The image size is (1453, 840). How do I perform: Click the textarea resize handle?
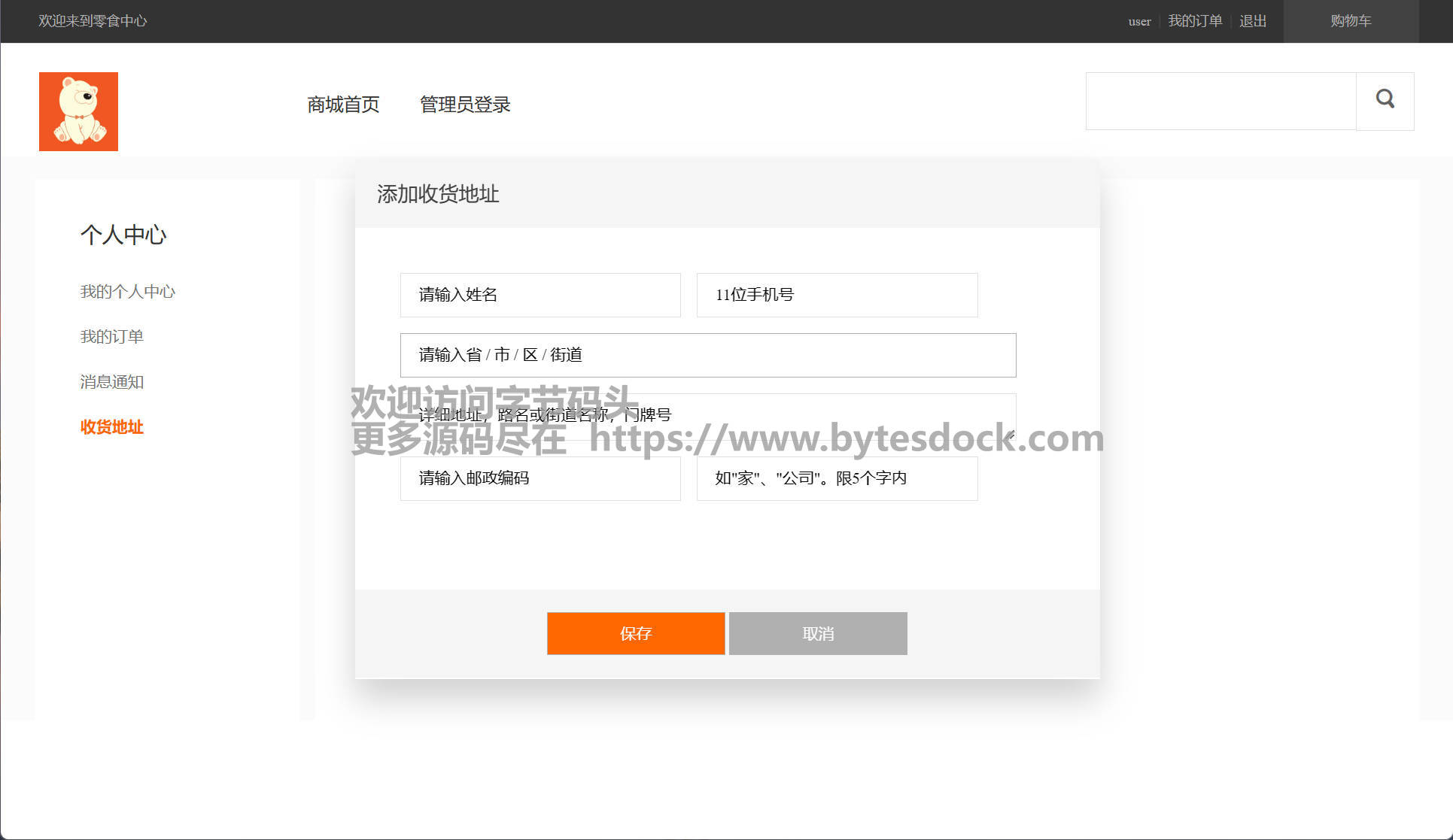click(1011, 435)
